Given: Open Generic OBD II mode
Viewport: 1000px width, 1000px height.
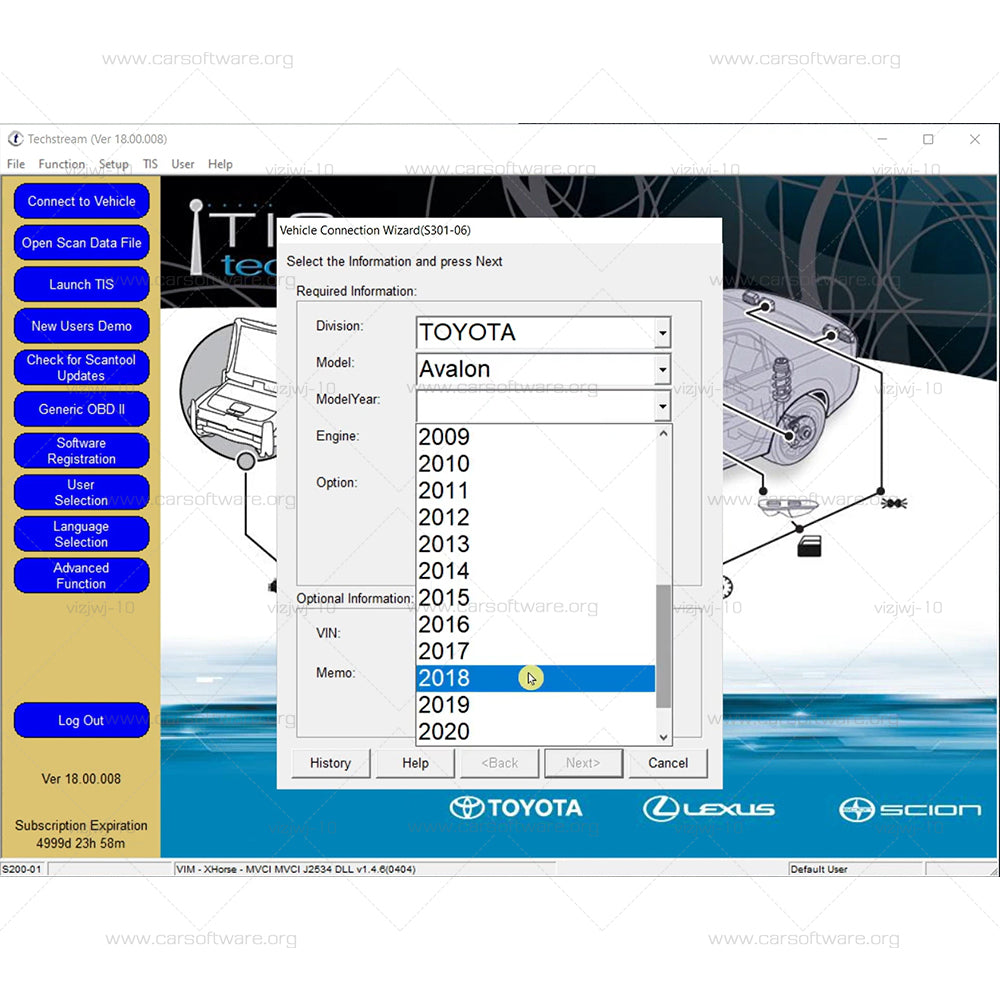Looking at the screenshot, I should click(x=81, y=409).
